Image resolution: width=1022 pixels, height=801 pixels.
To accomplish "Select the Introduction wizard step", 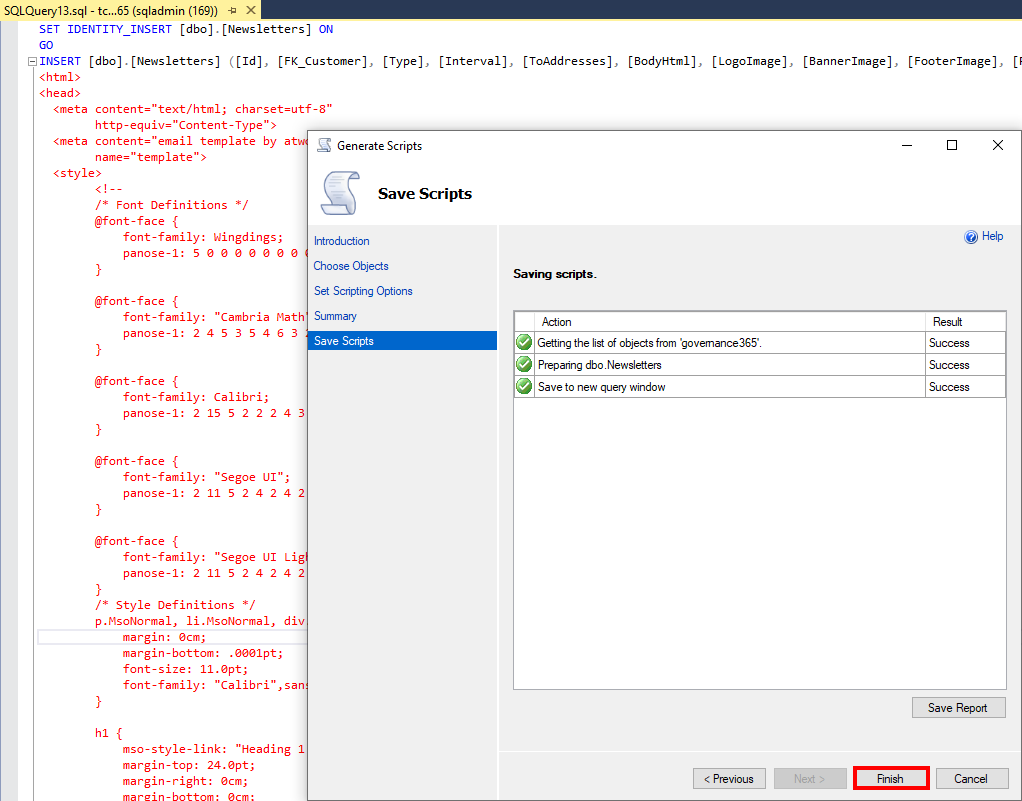I will (341, 241).
